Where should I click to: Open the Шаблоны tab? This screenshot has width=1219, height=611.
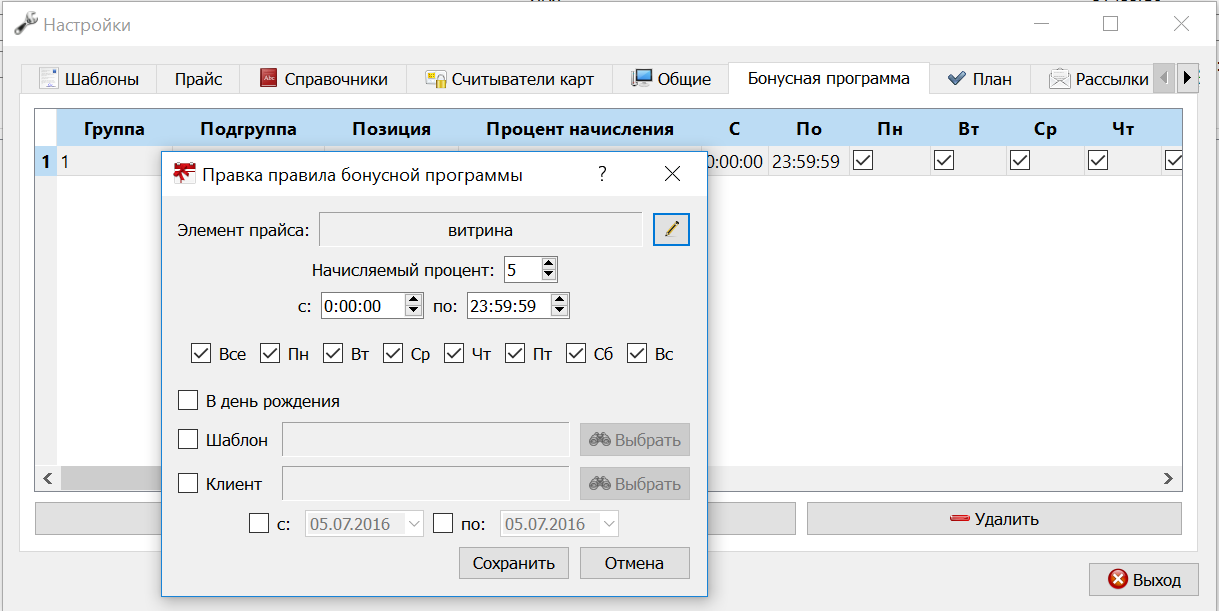(x=88, y=79)
